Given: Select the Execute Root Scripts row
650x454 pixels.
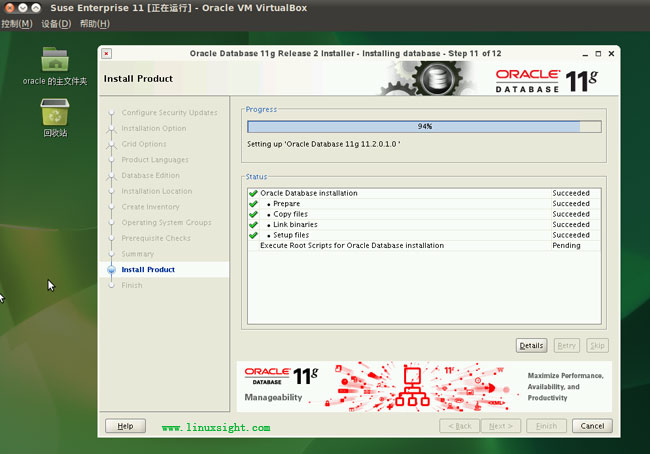Looking at the screenshot, I should [x=424, y=245].
